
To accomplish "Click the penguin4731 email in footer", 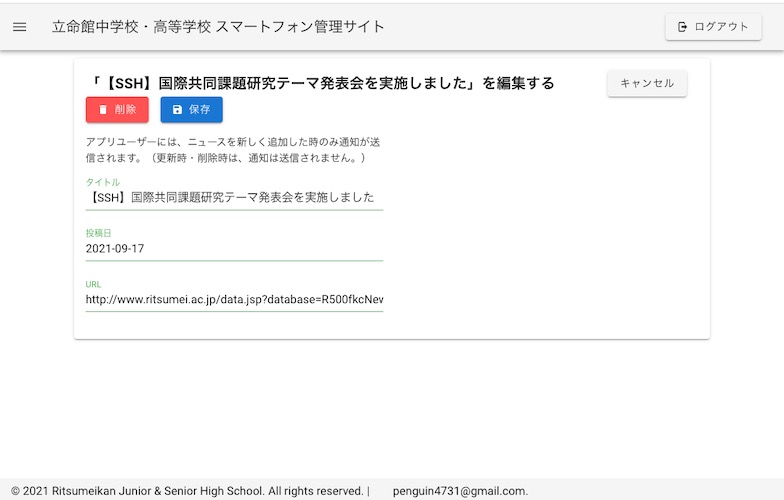I will coord(460,491).
